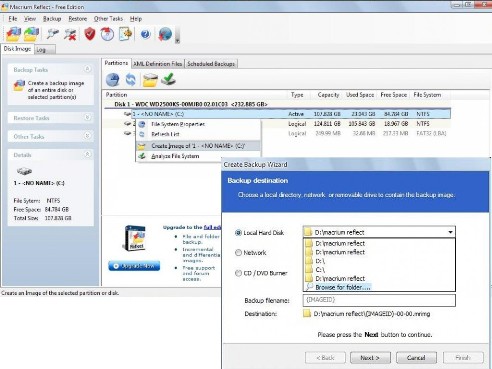The image size is (492, 369).
Task: Collapse the Details panel
Action: tap(87, 154)
